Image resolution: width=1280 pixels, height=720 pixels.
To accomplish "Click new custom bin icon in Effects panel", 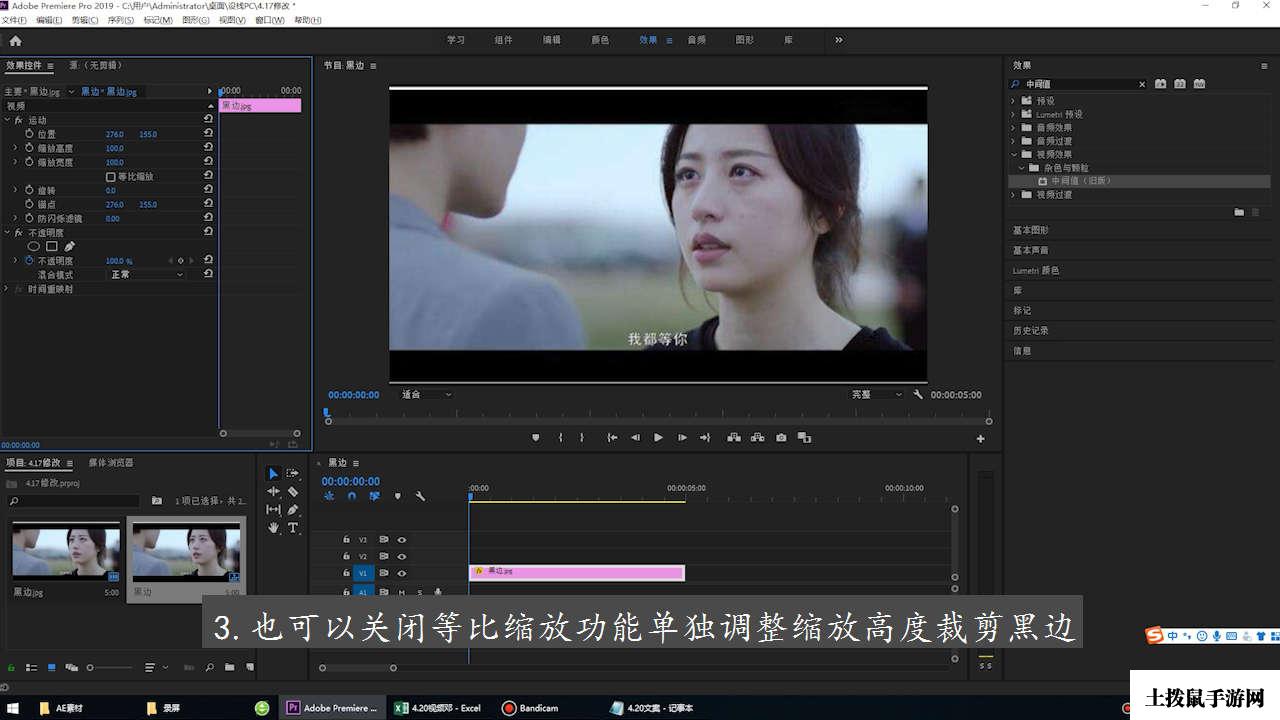I will [x=1239, y=212].
